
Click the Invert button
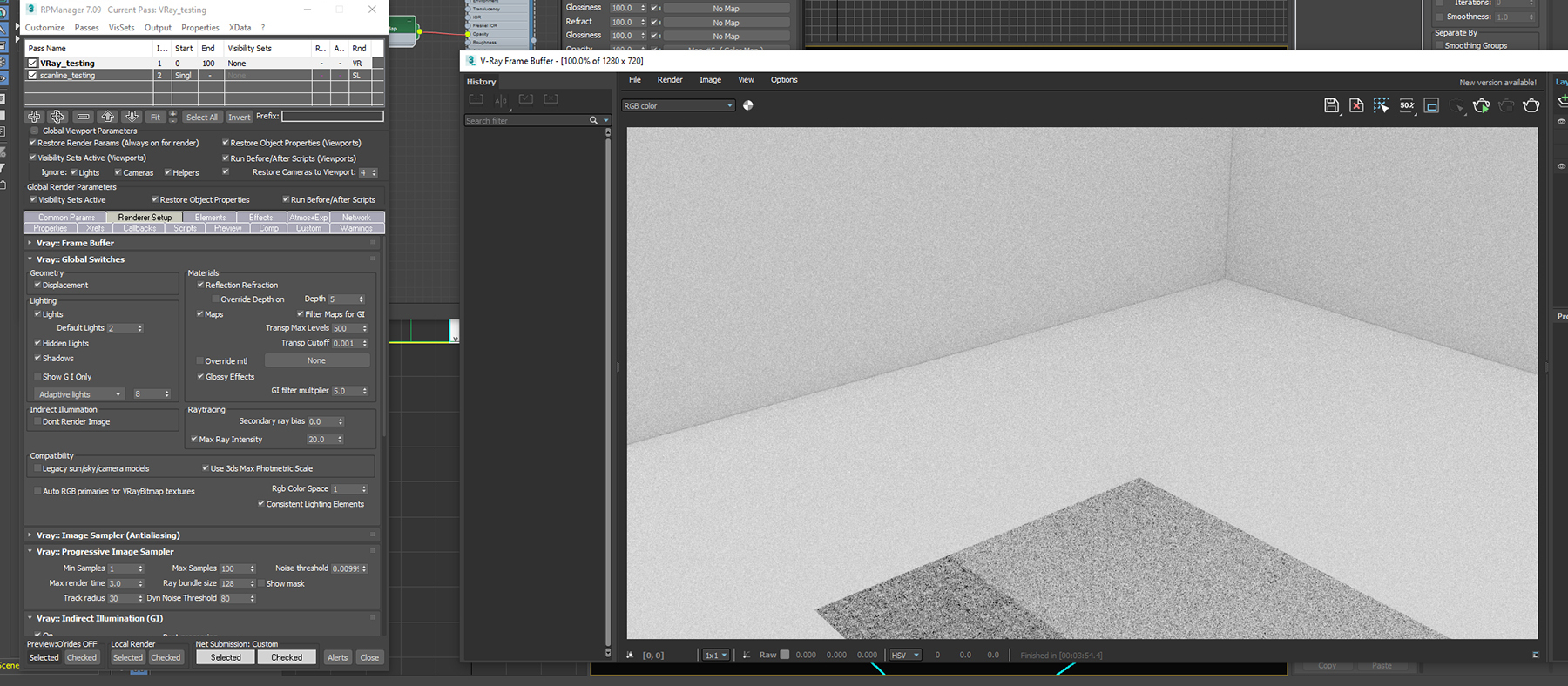pos(240,117)
